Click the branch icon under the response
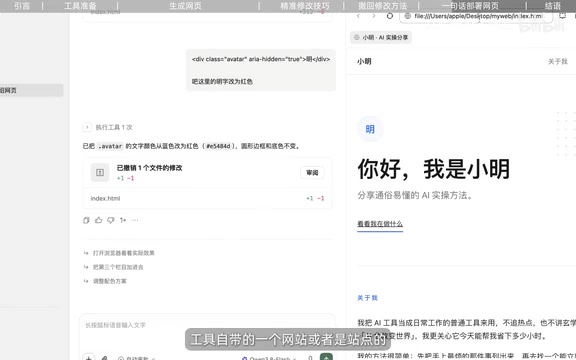The width and height of the screenshot is (576, 360). tap(123, 220)
